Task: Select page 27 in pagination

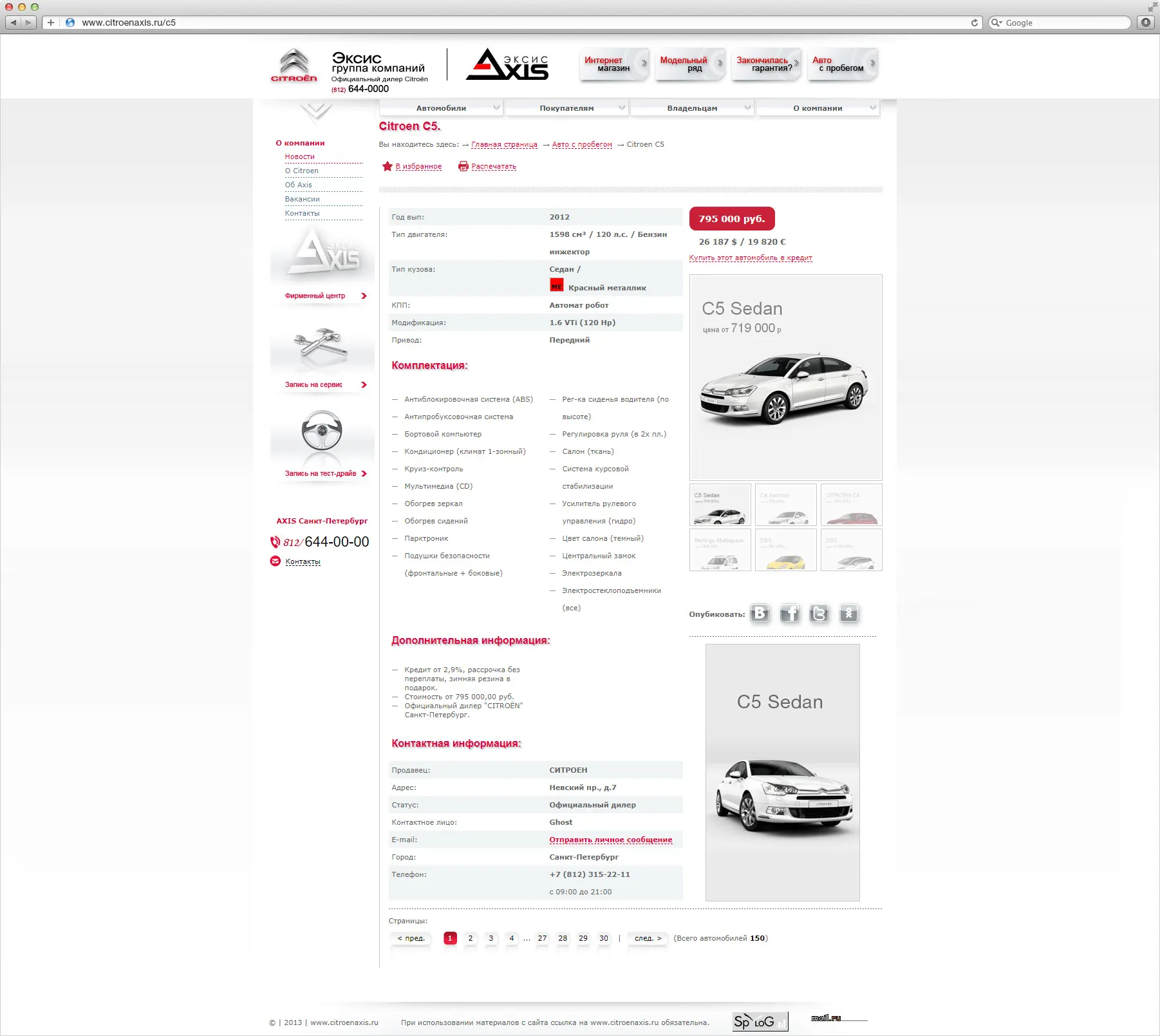Action: (543, 938)
